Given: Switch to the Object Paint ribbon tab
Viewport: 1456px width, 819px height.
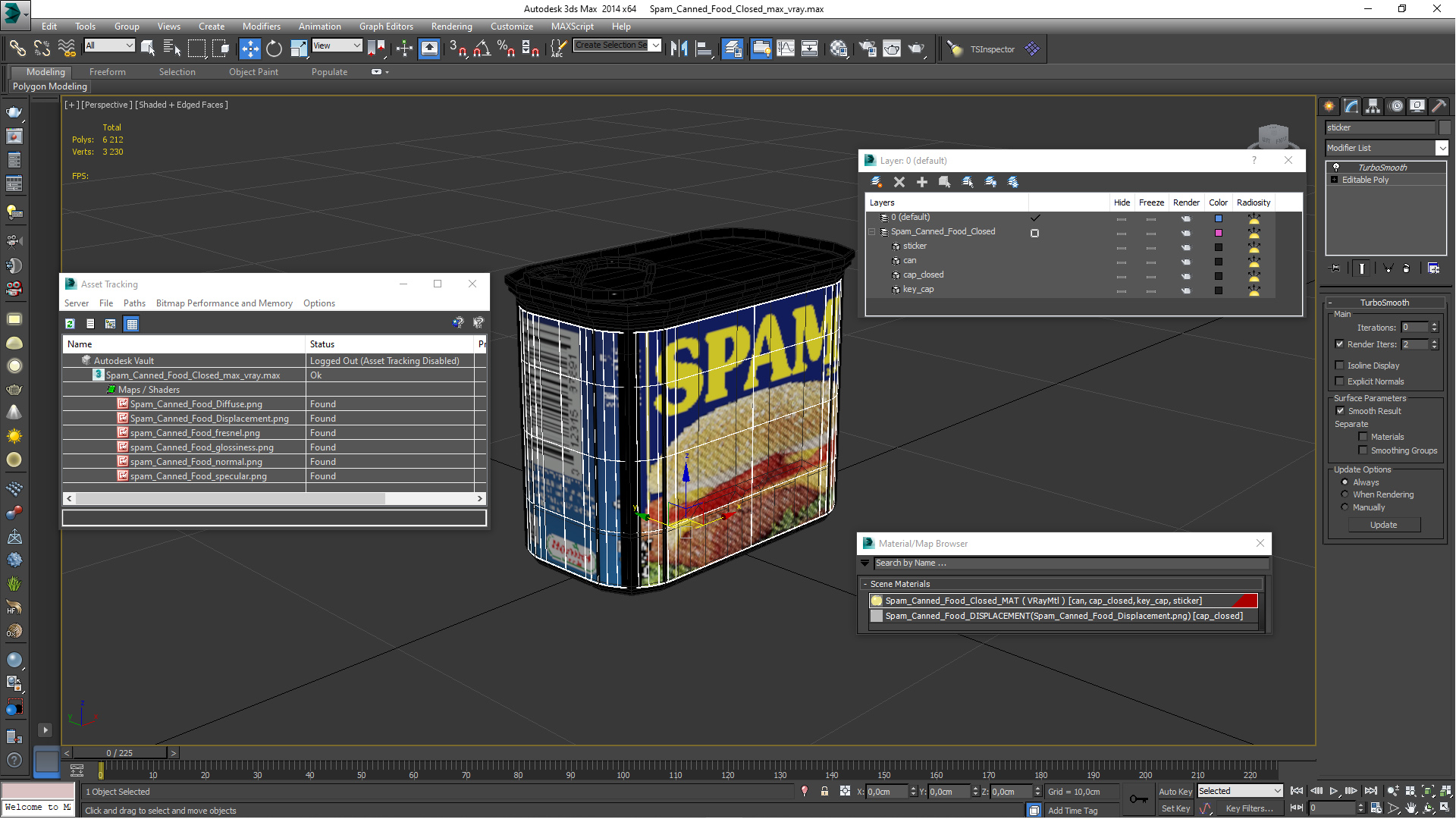Looking at the screenshot, I should (253, 72).
